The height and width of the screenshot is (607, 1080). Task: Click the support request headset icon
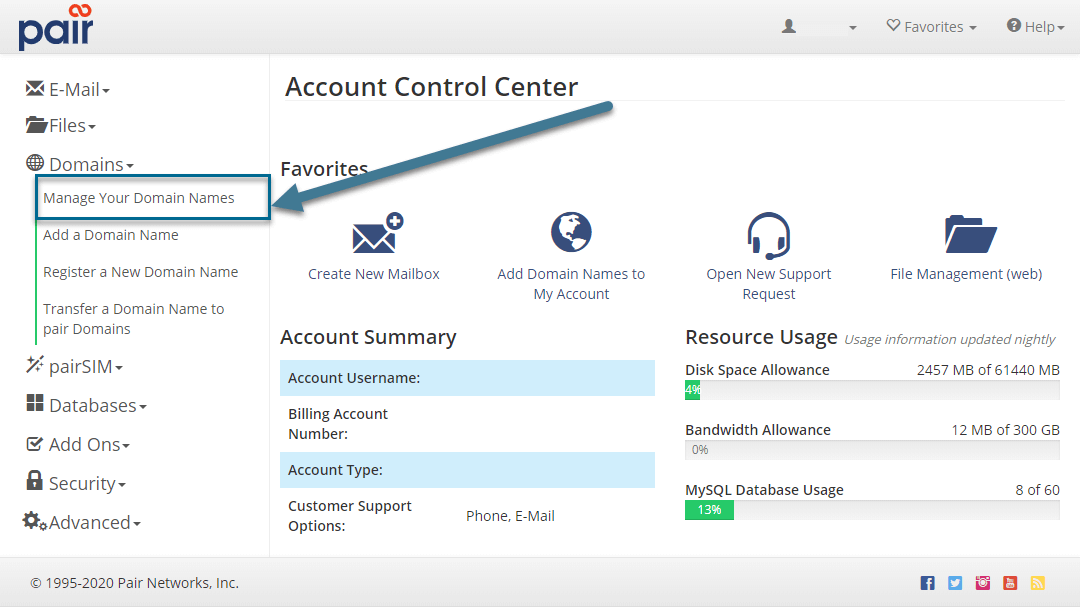pos(769,235)
